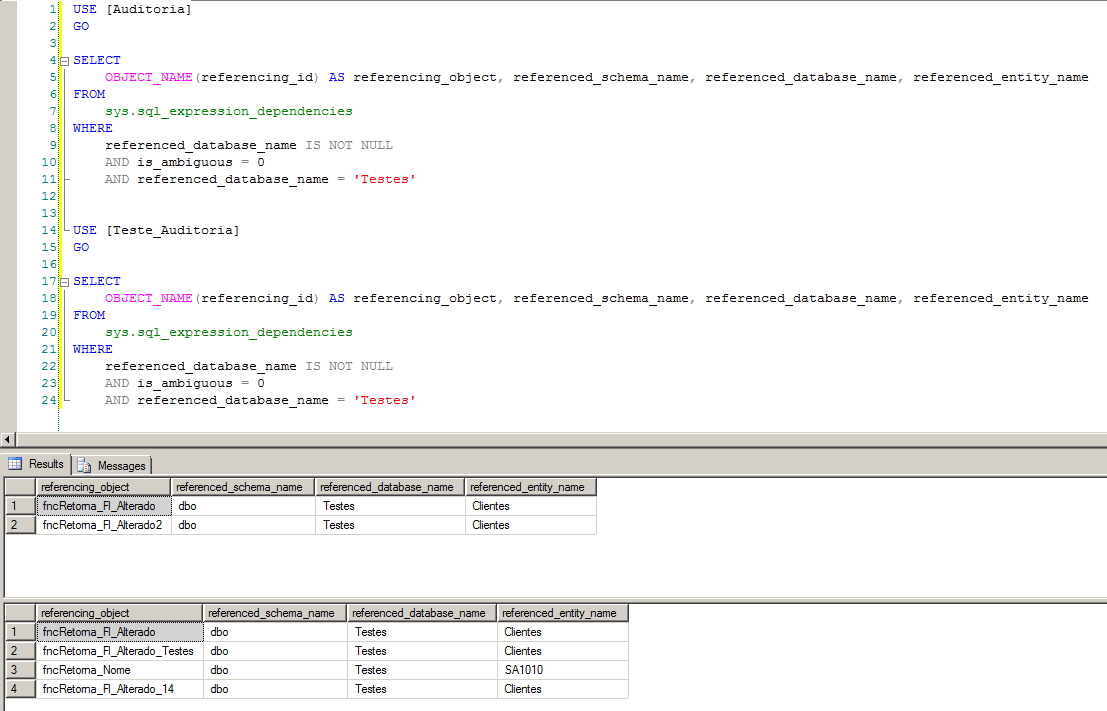Click the Messages tab page icon
Screen dimensions: 1107x711
tap(84, 465)
